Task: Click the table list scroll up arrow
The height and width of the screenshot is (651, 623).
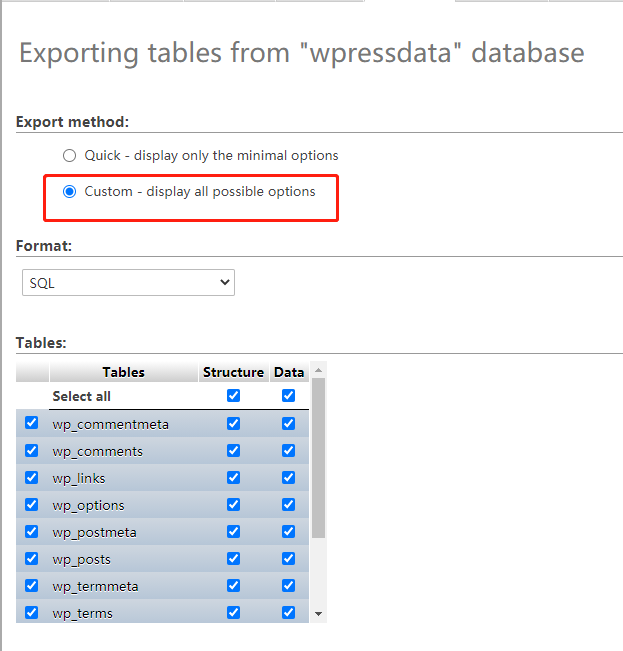Action: [x=319, y=370]
